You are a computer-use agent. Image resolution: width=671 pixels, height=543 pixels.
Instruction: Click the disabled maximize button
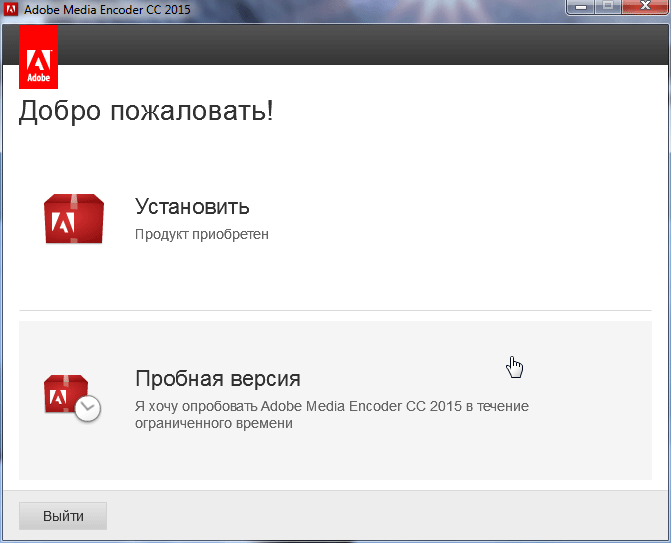[608, 7]
